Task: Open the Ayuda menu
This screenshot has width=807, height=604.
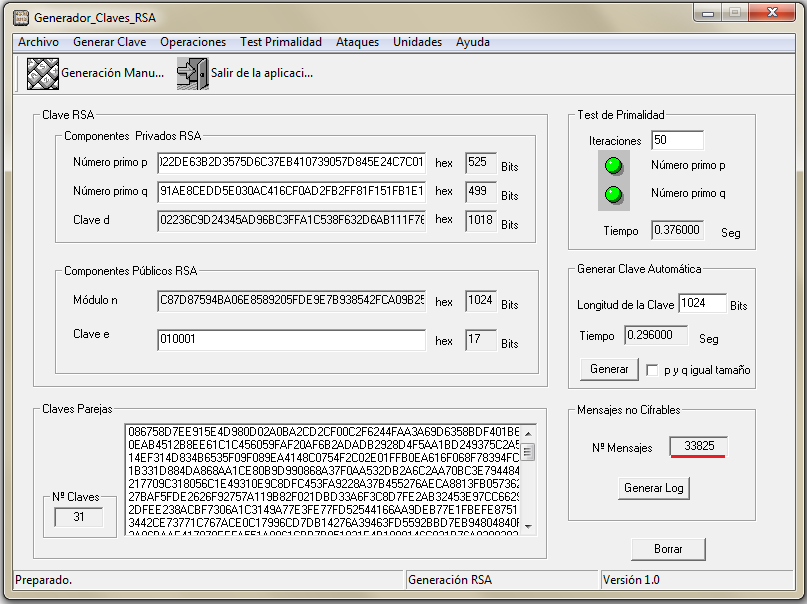Action: (472, 42)
